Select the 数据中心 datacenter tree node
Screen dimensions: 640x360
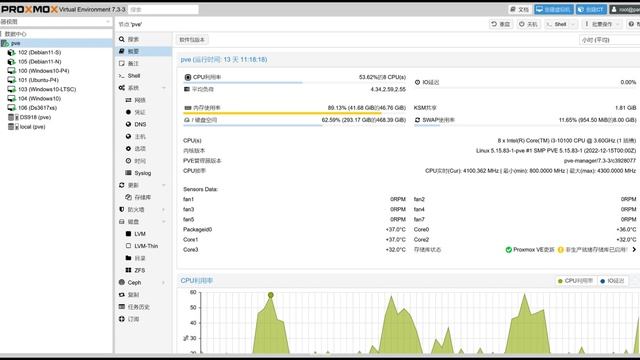[x=56, y=34]
